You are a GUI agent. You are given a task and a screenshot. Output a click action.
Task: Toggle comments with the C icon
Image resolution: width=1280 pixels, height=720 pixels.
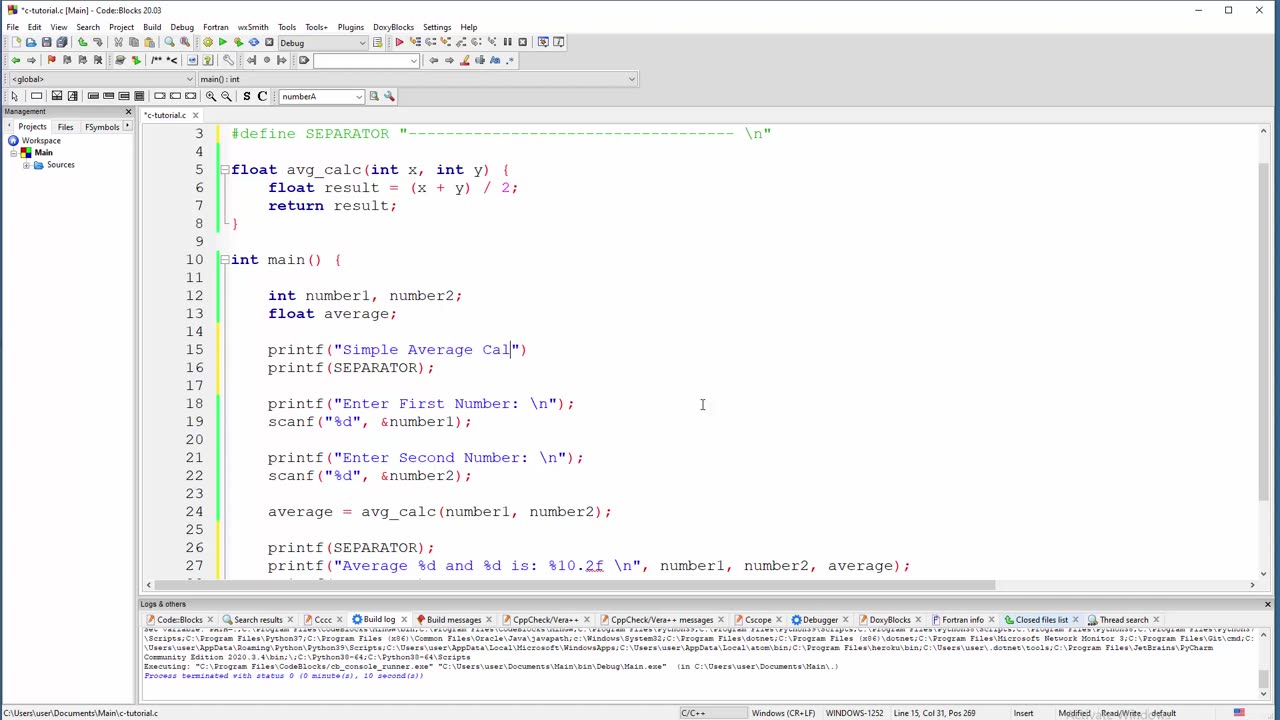pos(262,96)
